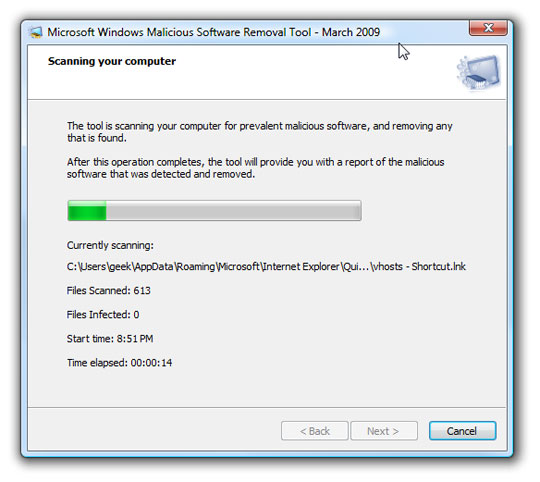
Task: Click the Cancel button
Action: pos(462,431)
